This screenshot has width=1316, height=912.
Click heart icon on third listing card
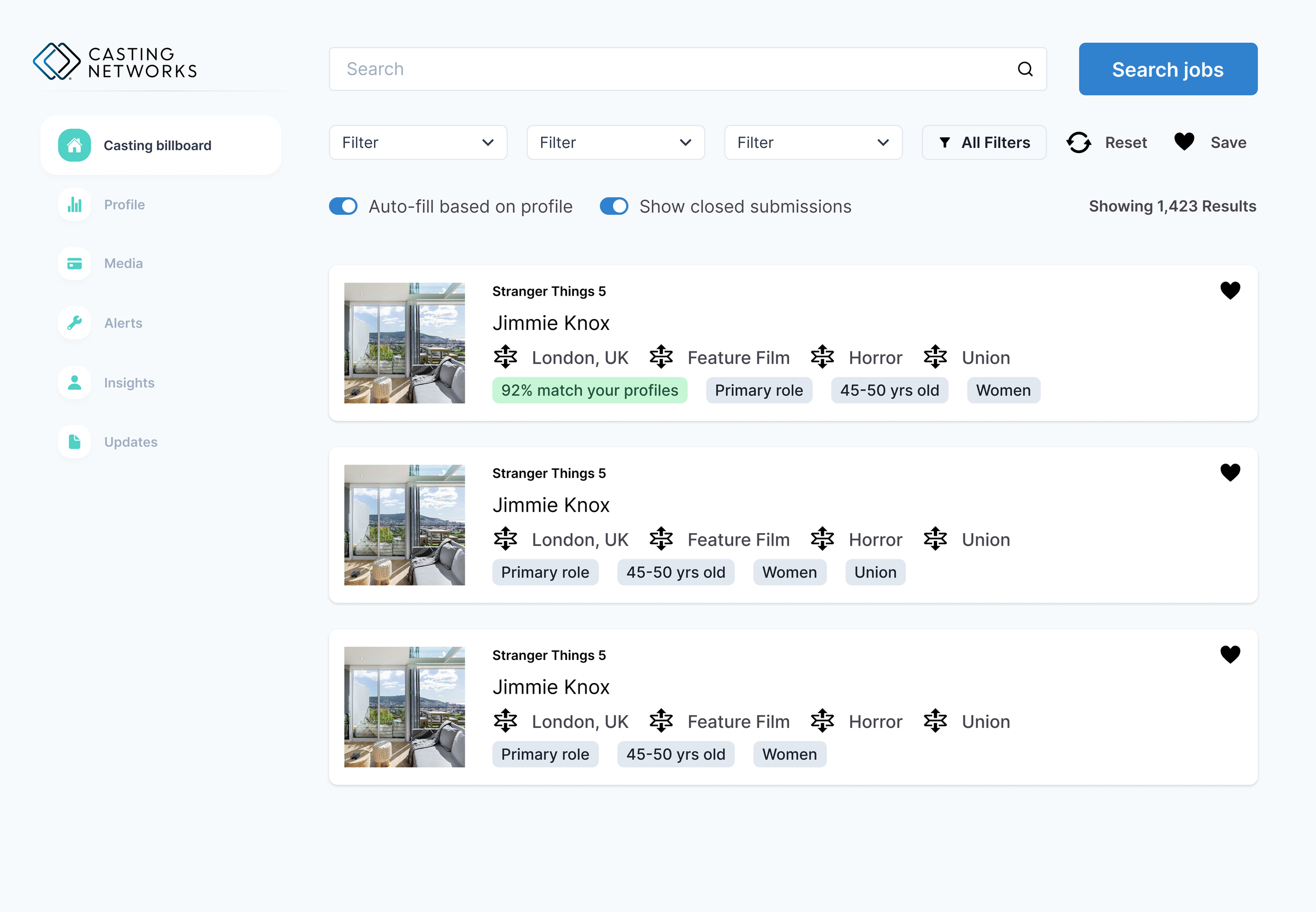(1230, 654)
